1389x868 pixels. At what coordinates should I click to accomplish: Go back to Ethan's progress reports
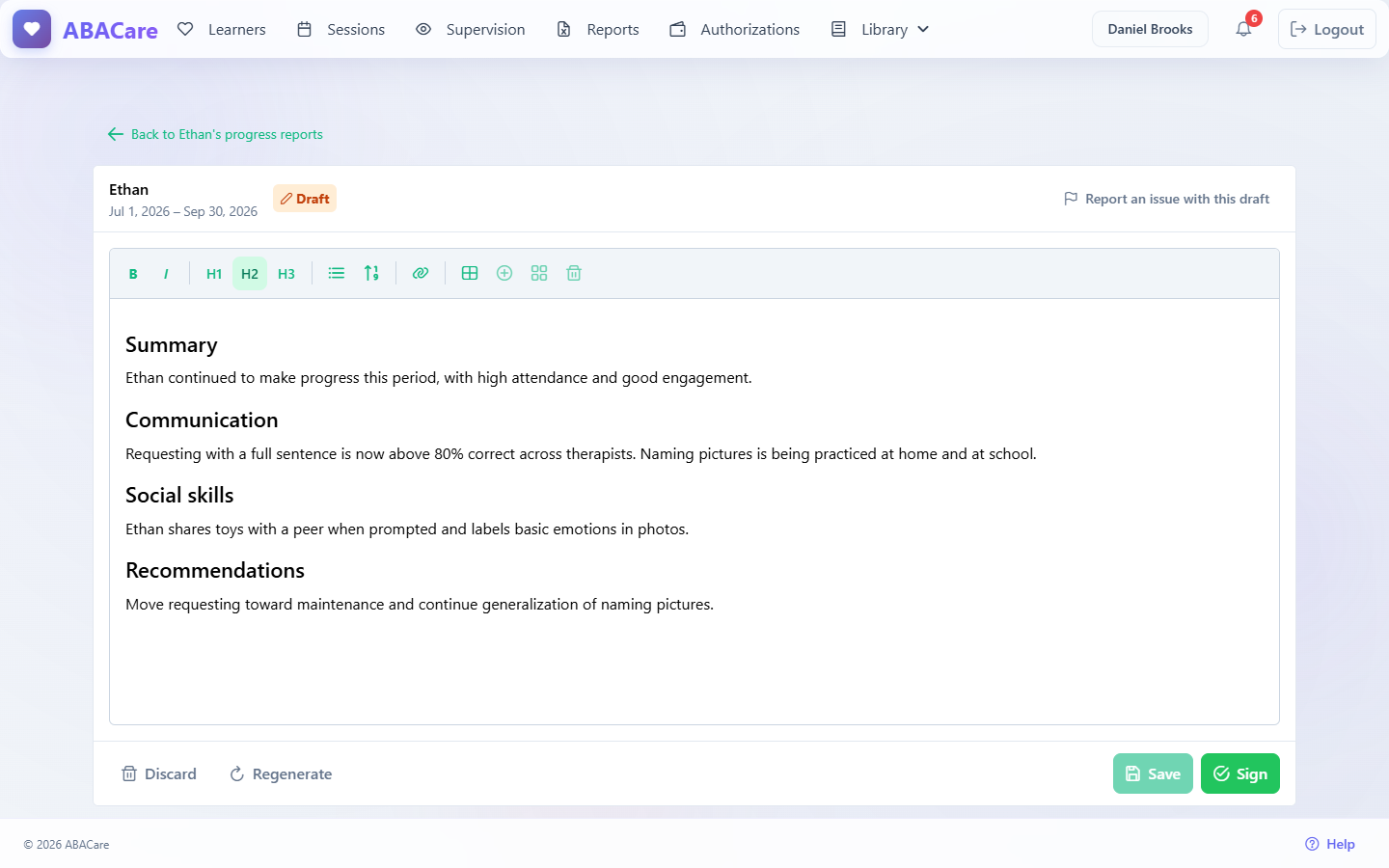[x=216, y=134]
